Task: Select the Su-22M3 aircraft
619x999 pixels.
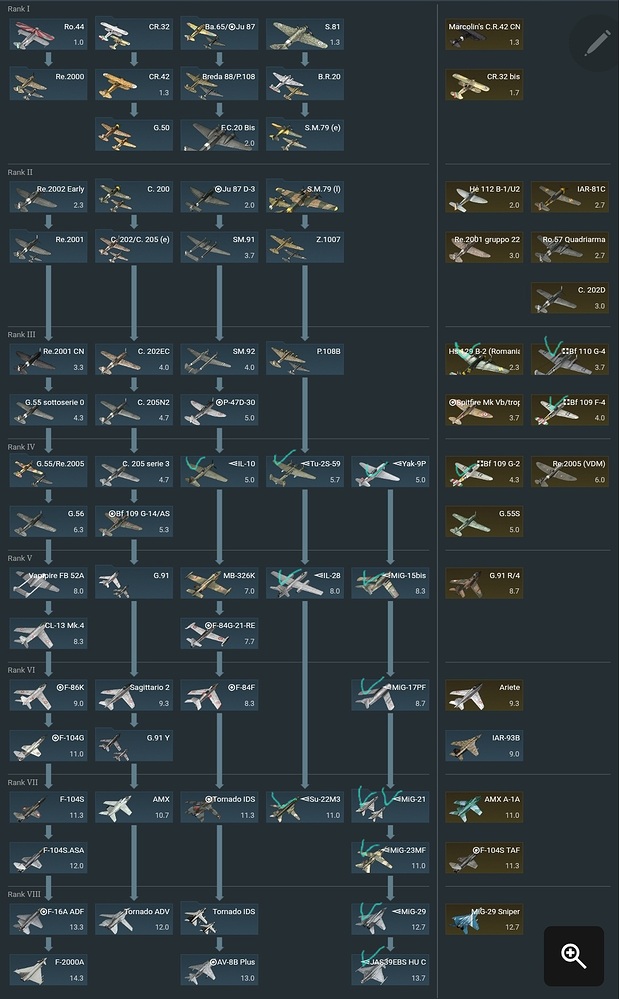Action: click(304, 807)
